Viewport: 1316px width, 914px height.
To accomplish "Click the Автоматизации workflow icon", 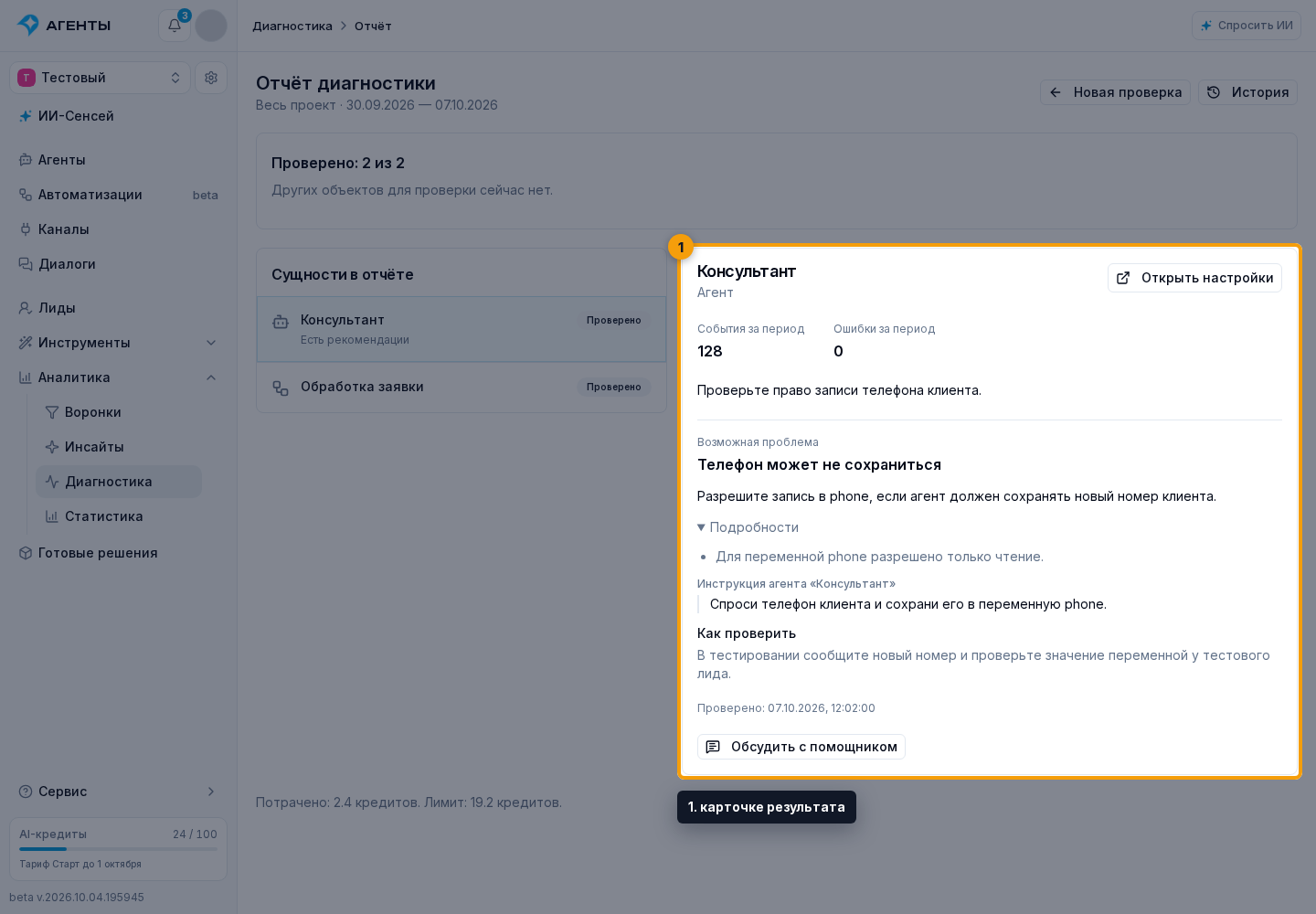I will [x=26, y=195].
